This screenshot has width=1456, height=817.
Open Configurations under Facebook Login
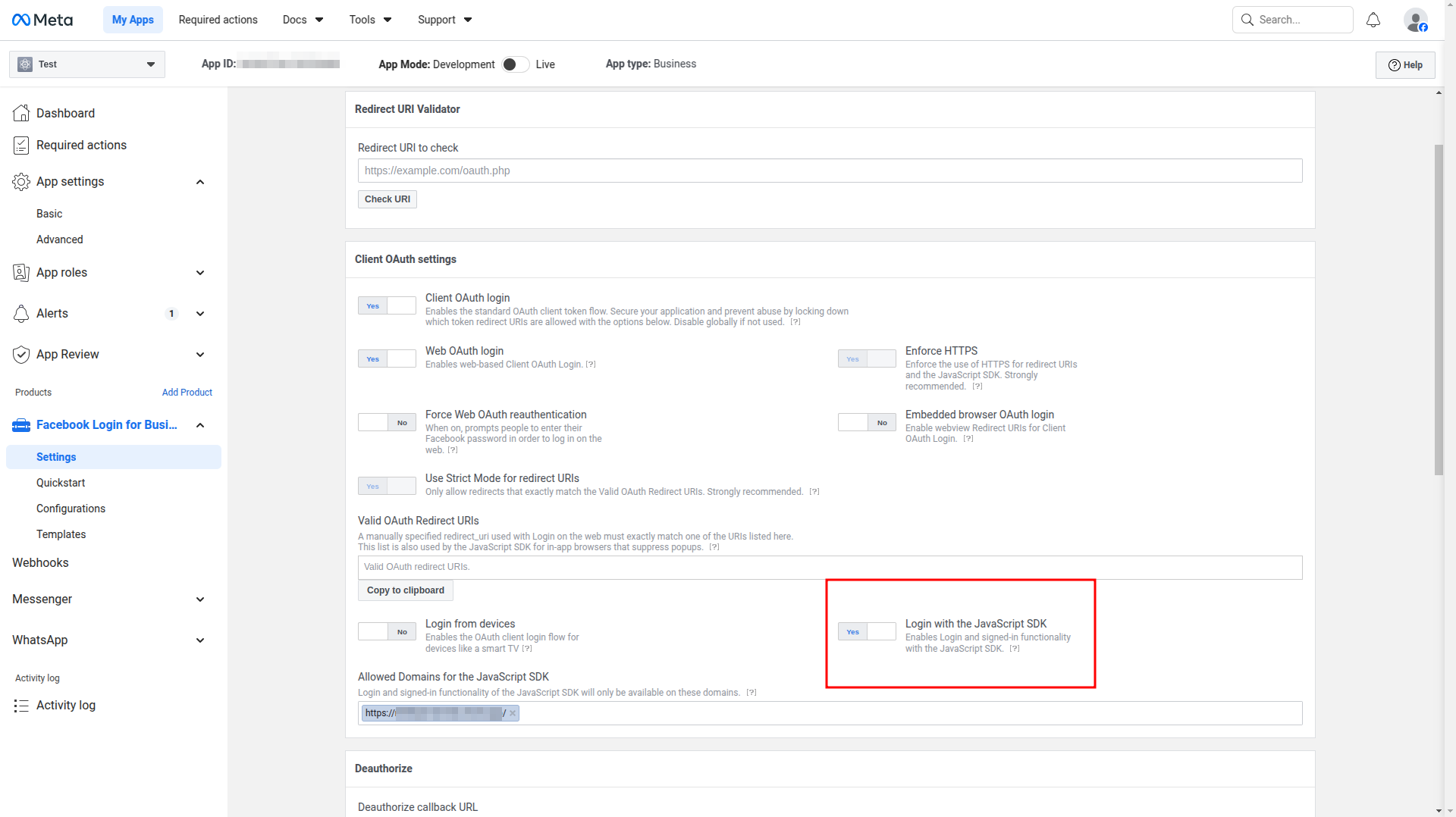pos(71,509)
